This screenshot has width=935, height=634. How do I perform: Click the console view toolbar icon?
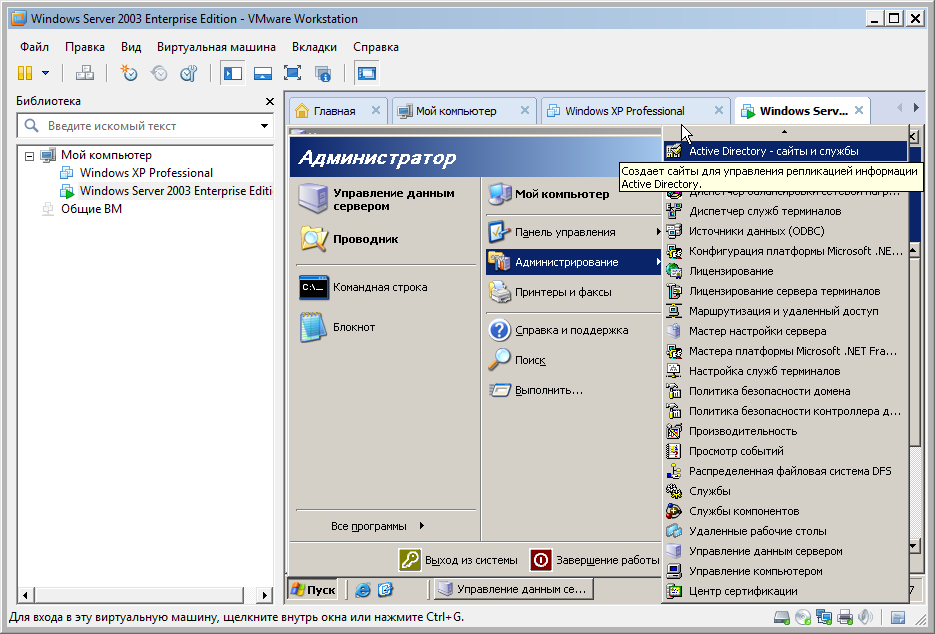(366, 73)
